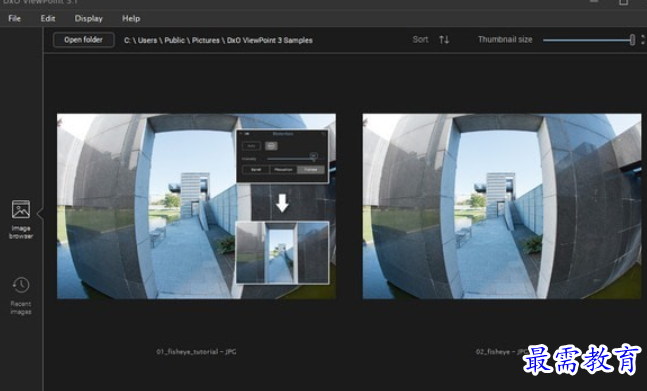The image size is (647, 391).
Task: Click Public in the folder path
Action: coord(175,40)
